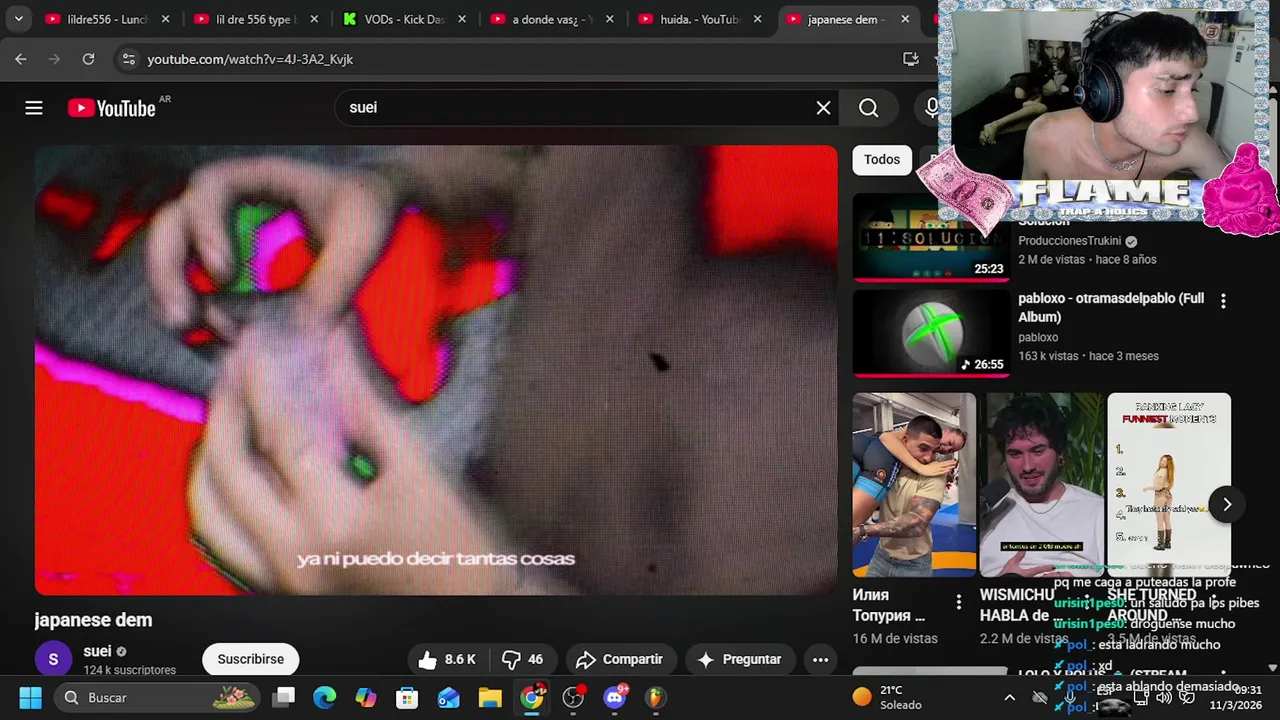
Task: Expand hidden system tray icons chevron
Action: click(x=1010, y=697)
